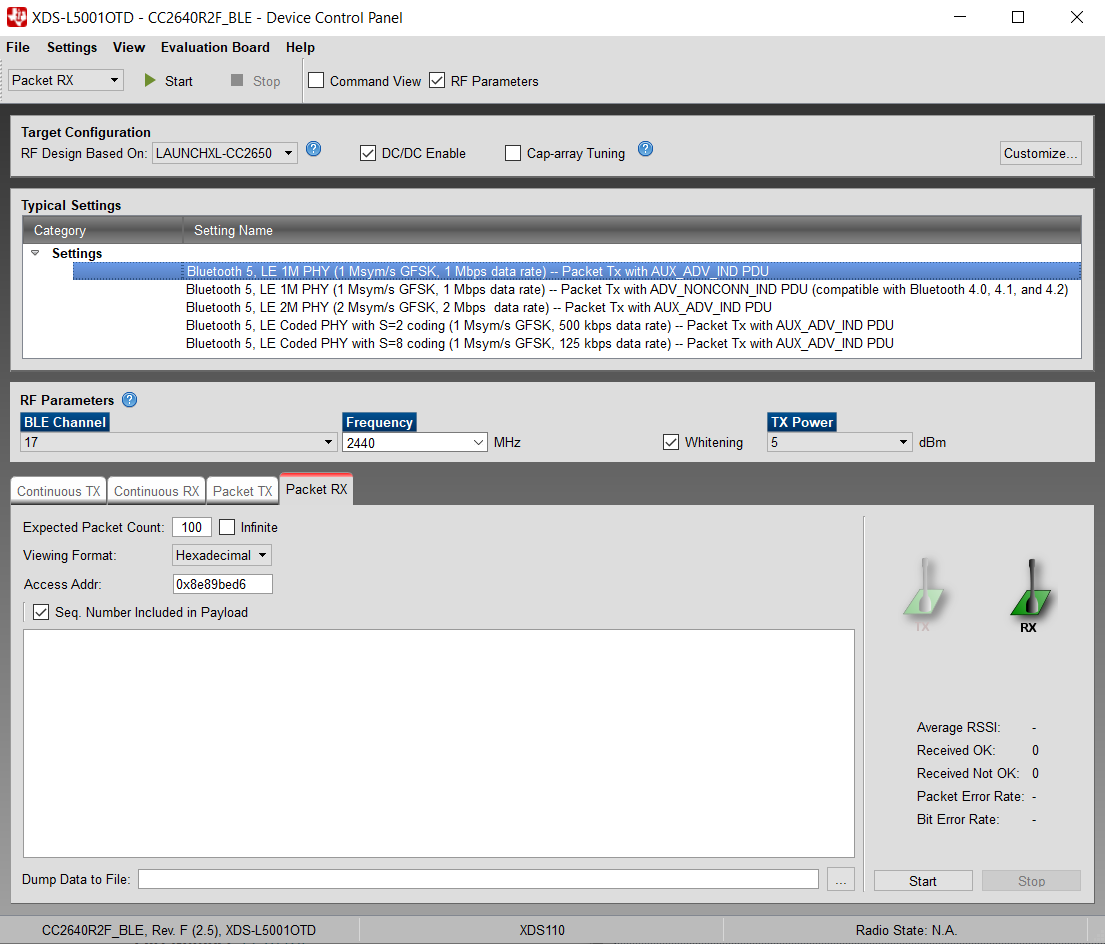Screen dimensions: 1105x944
Task: Enable Cap-array Tuning checkbox
Action: point(513,153)
